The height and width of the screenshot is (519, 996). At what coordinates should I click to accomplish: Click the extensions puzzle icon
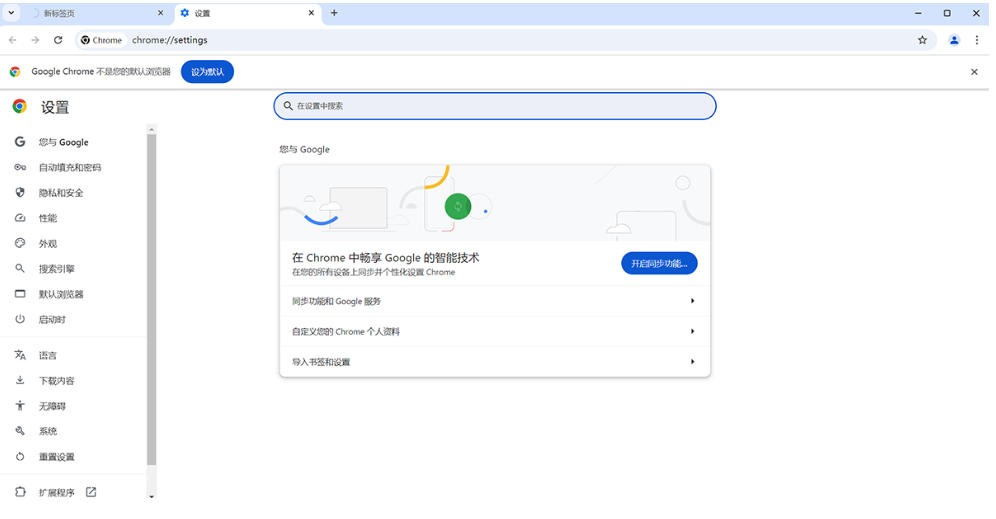(20, 492)
